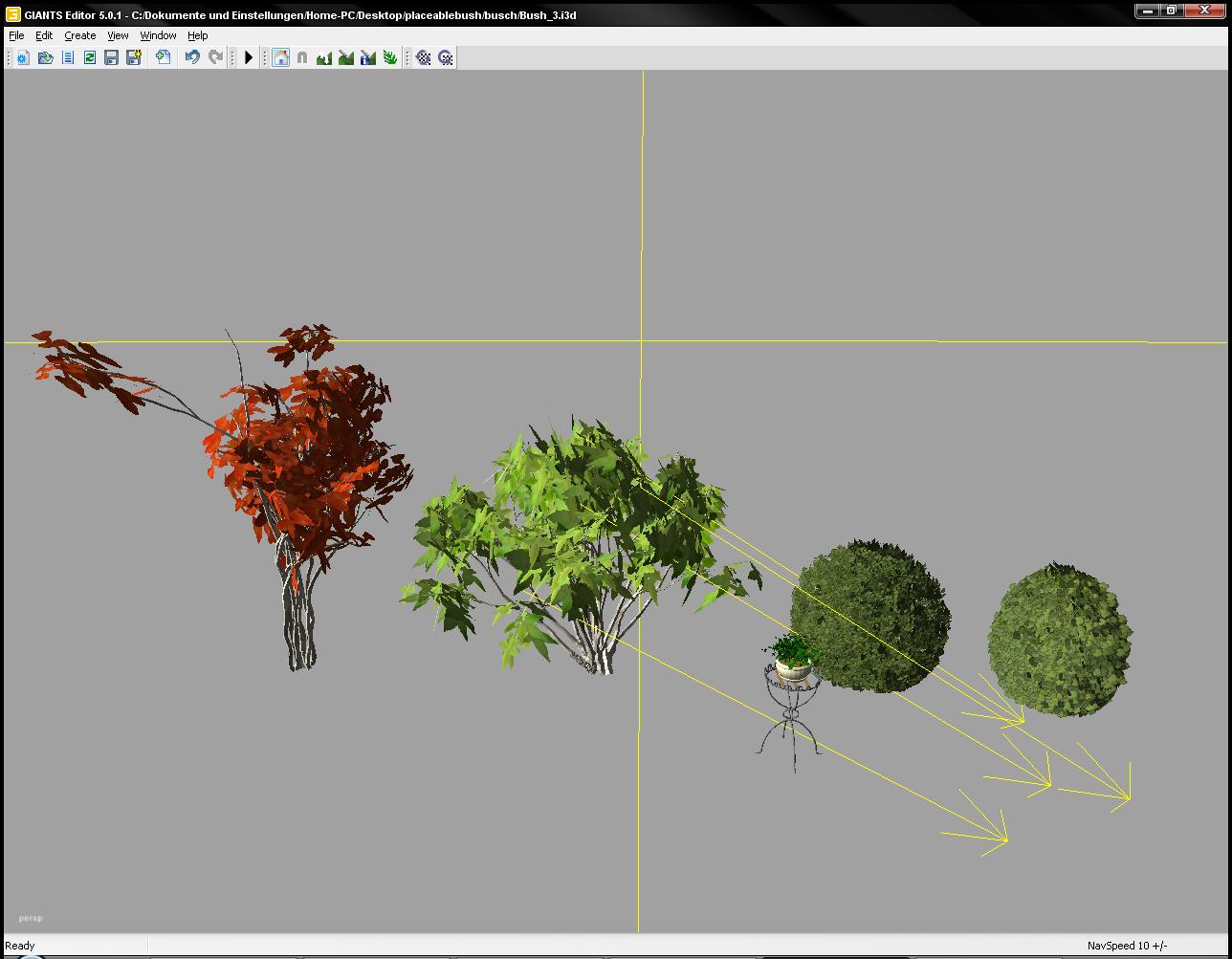Click the Save floppy disk icon
The width and height of the screenshot is (1232, 959).
pyautogui.click(x=111, y=57)
